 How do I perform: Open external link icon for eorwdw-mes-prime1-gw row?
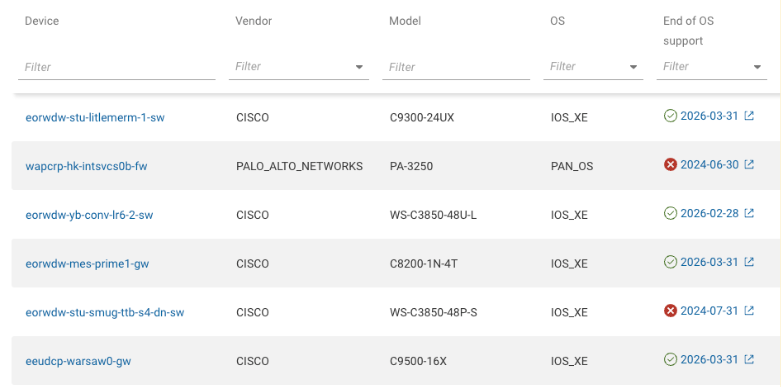click(x=749, y=262)
